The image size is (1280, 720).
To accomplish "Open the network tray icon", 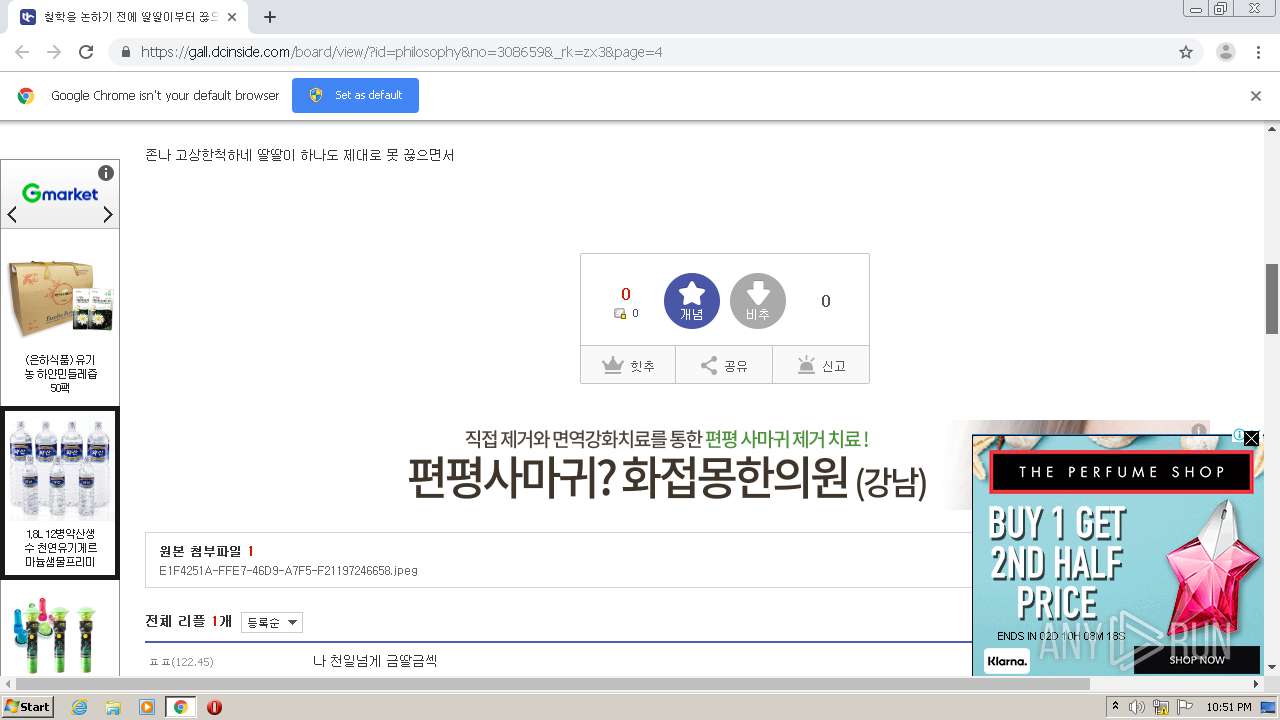I will click(1161, 707).
